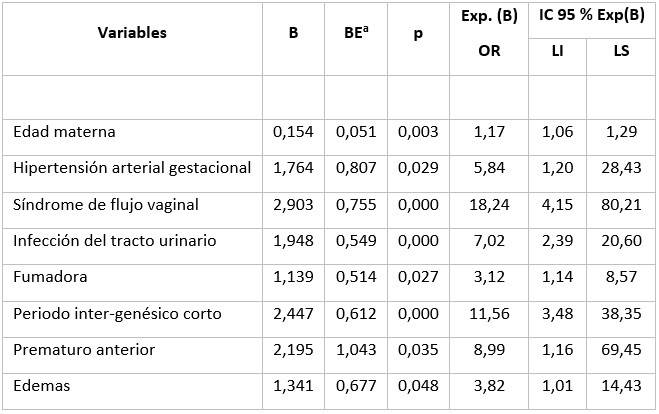Select the LI subheader cell
This screenshot has height=414, width=659.
558,49
